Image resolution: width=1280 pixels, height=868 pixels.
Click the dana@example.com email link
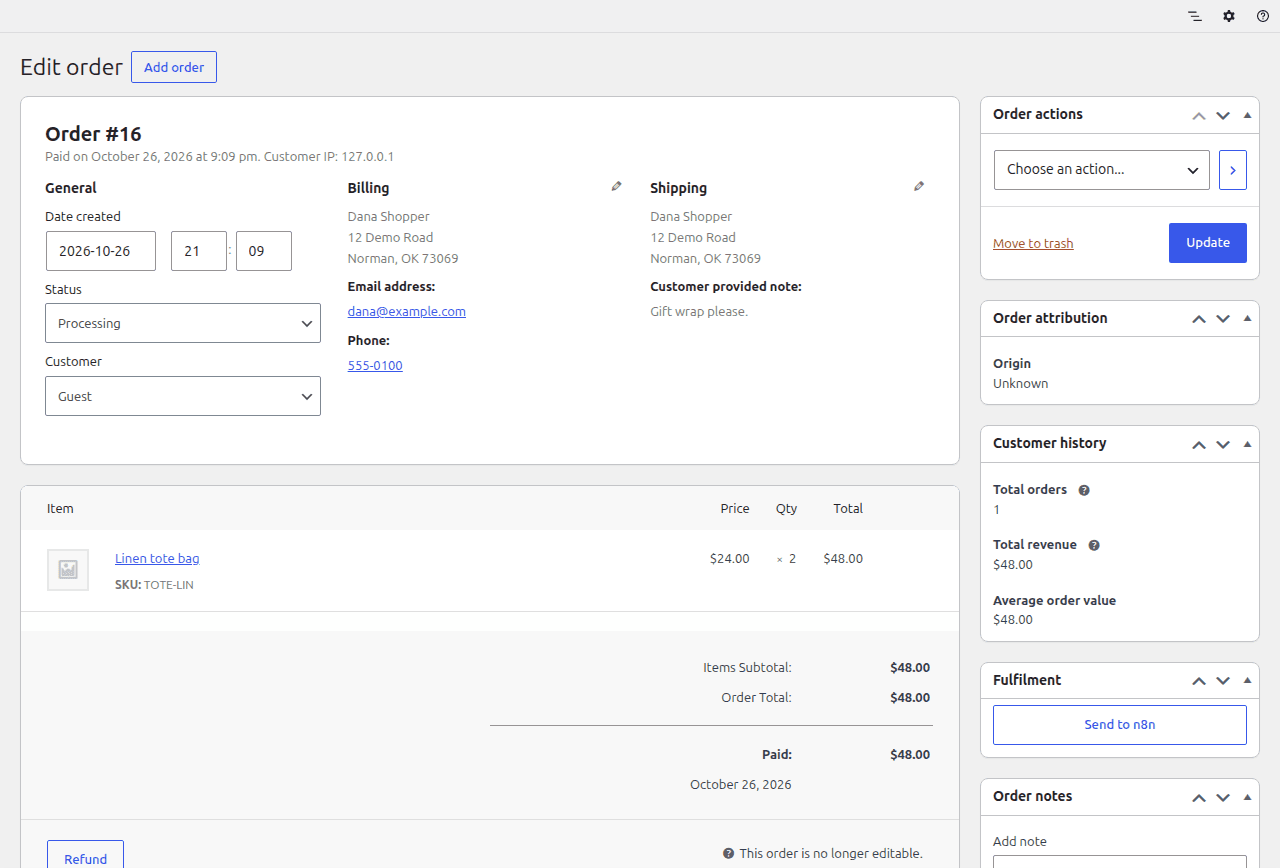click(407, 311)
